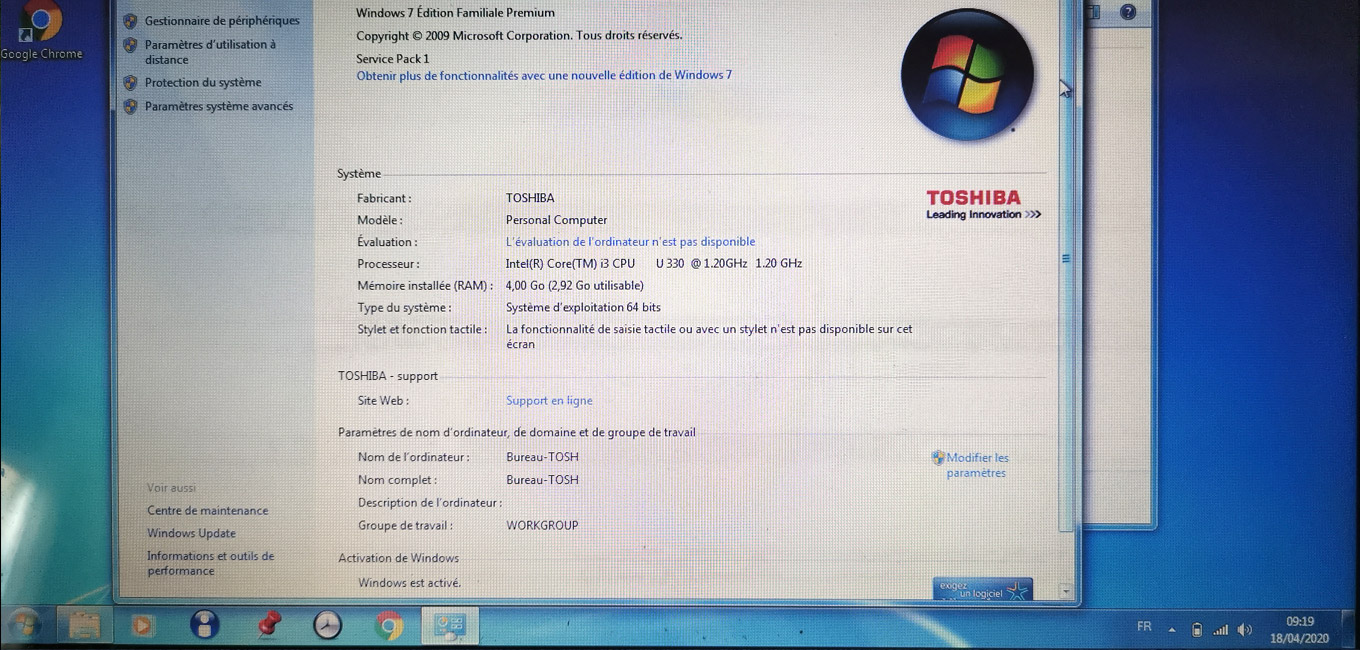Click the Description de l'ordinateur label
Screen dimensions: 1360x650
430,503
